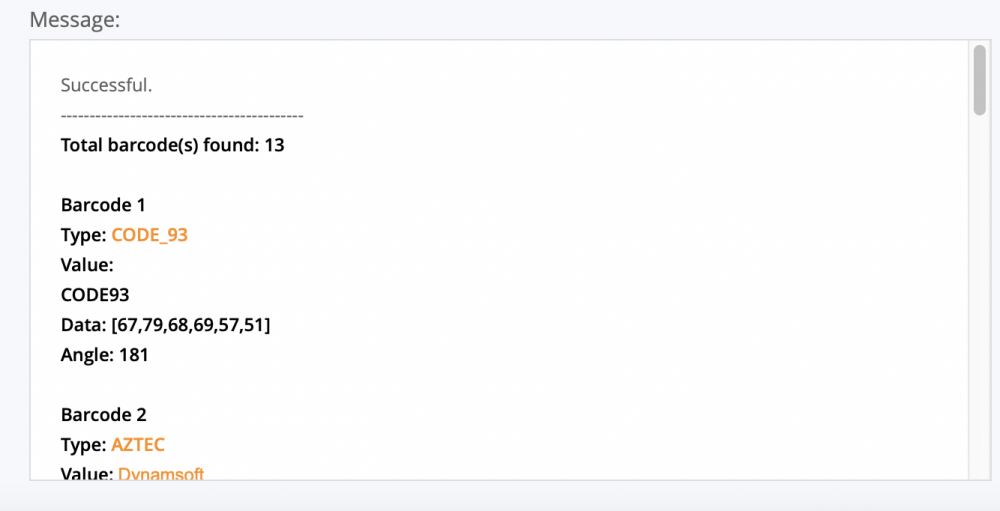
Task: Click the "Type:" label under Barcode 2
Action: click(83, 444)
